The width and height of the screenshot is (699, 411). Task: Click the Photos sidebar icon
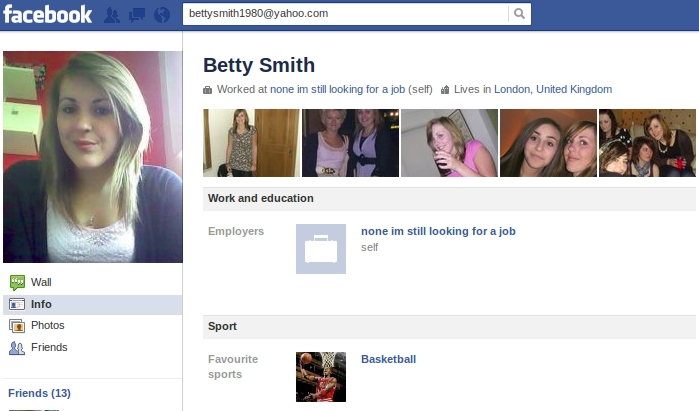click(17, 326)
